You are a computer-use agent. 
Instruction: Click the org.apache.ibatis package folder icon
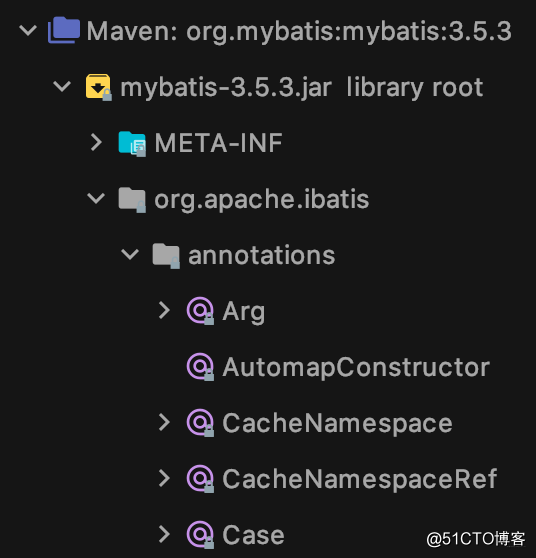[x=132, y=199]
